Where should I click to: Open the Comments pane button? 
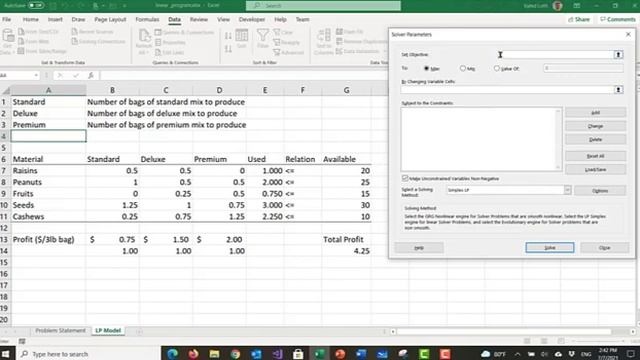(618, 19)
